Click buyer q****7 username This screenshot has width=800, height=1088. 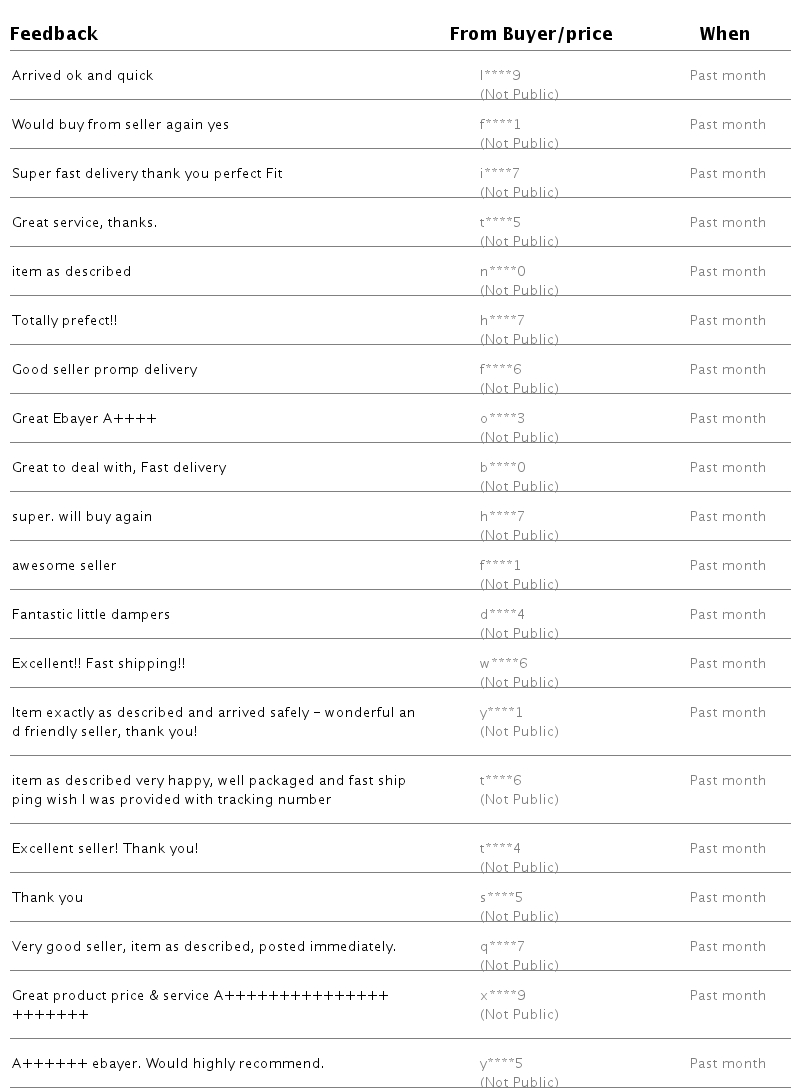[x=502, y=947]
